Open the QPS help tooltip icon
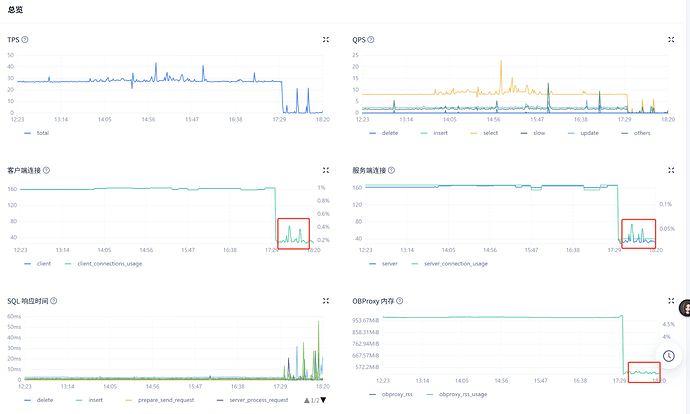The height and width of the screenshot is (414, 690). (371, 40)
